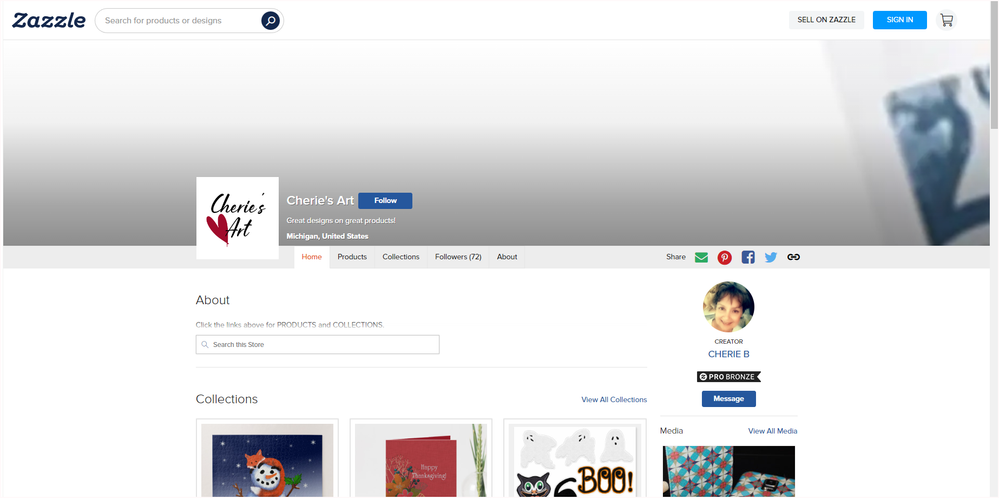Viewport: 999px width, 498px height.
Task: Share store on Facebook
Action: (748, 257)
